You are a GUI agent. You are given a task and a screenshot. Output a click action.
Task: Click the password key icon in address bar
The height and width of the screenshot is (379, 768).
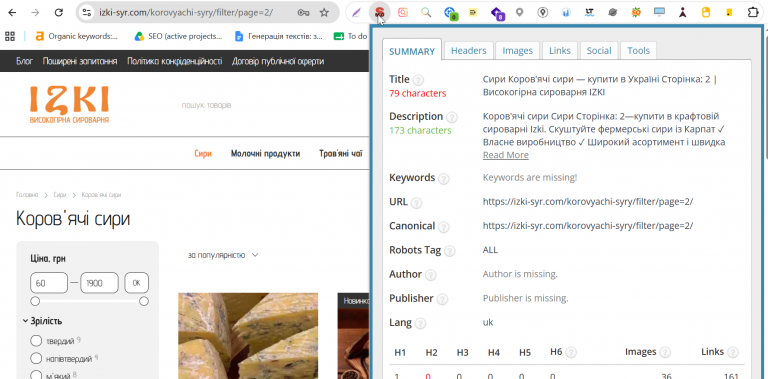pos(304,13)
